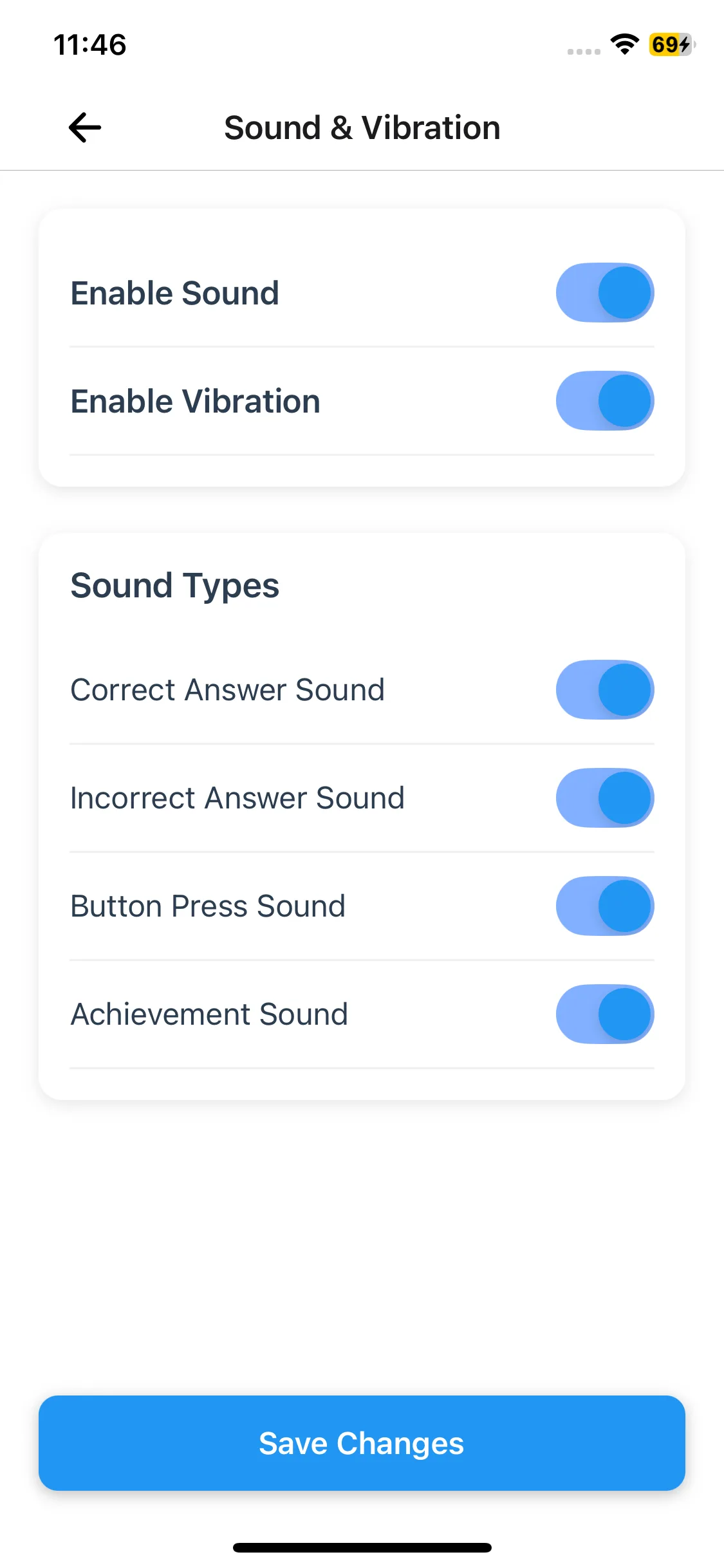Tap the Enable Sound label text
The height and width of the screenshot is (1568, 724).
[x=175, y=294]
